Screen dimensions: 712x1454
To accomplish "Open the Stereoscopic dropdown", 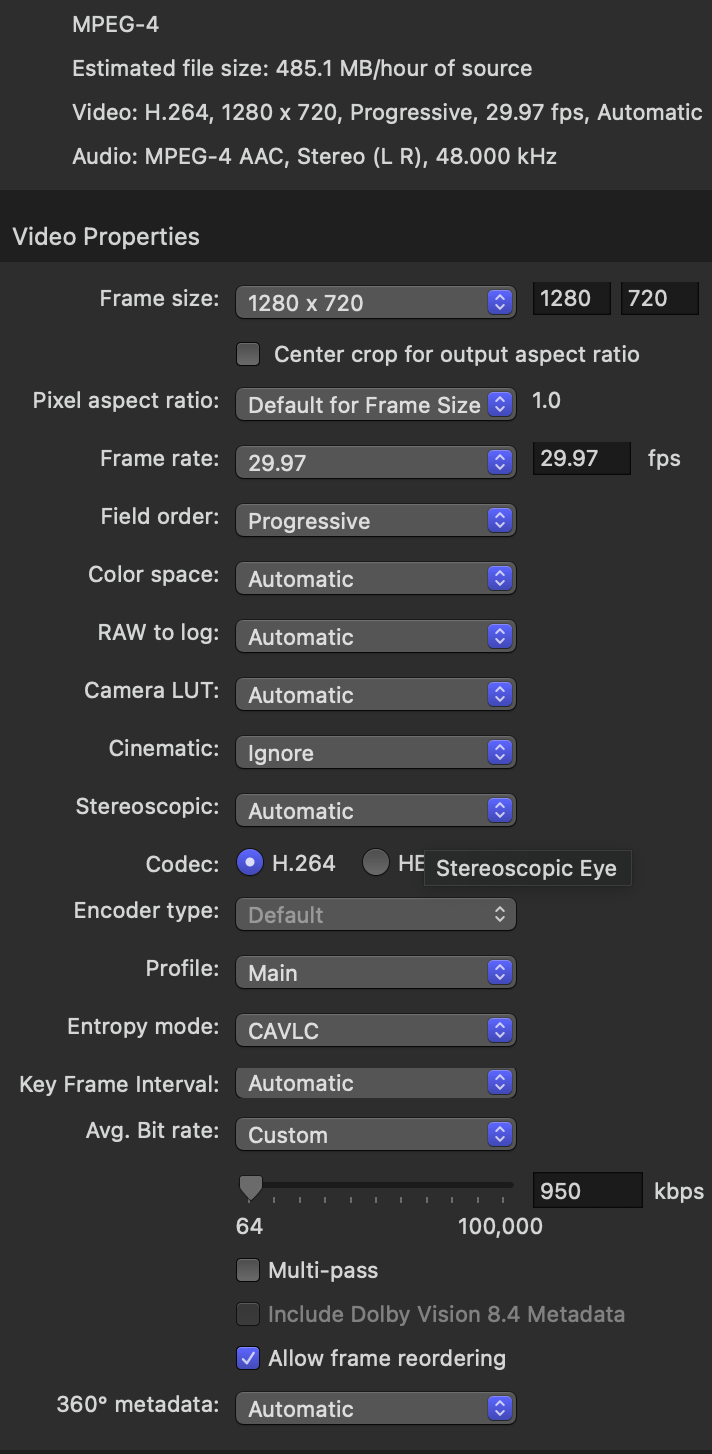I will [x=375, y=810].
